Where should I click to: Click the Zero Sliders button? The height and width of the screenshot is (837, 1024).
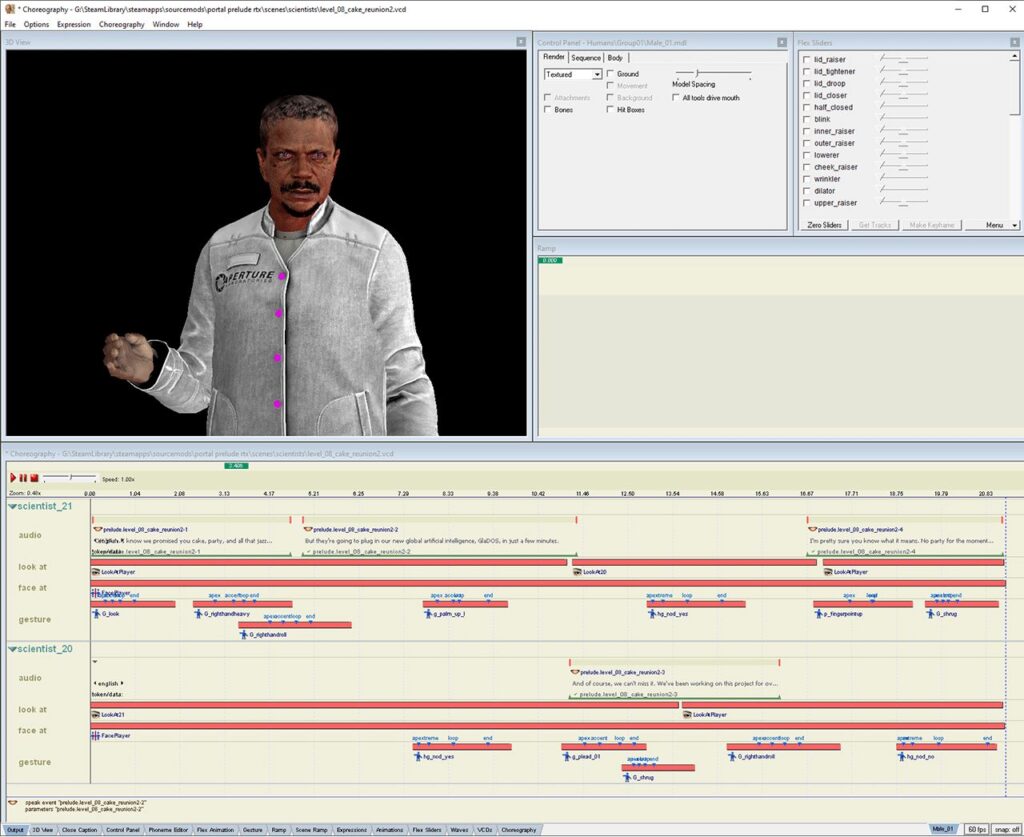tap(825, 225)
